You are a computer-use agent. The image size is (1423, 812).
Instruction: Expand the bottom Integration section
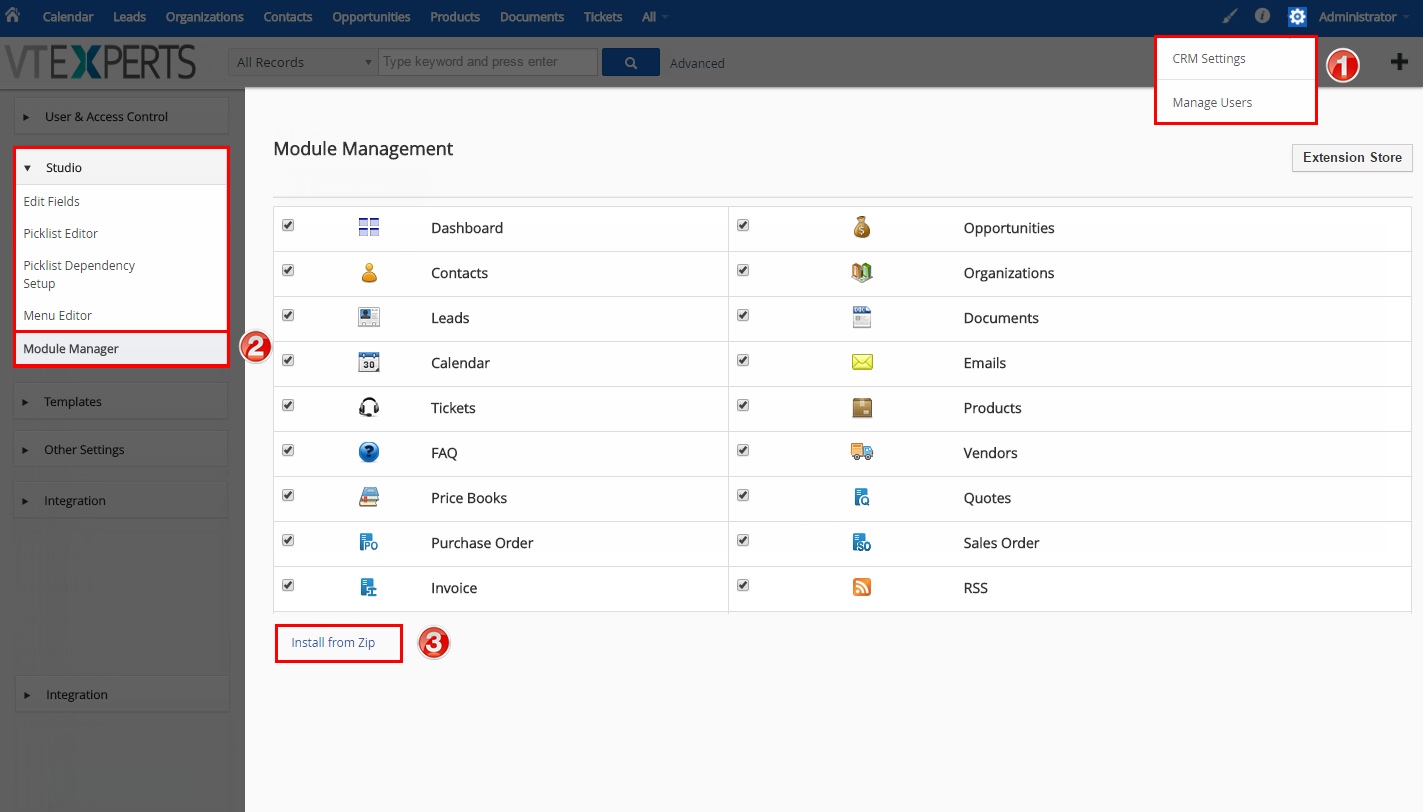pos(121,694)
